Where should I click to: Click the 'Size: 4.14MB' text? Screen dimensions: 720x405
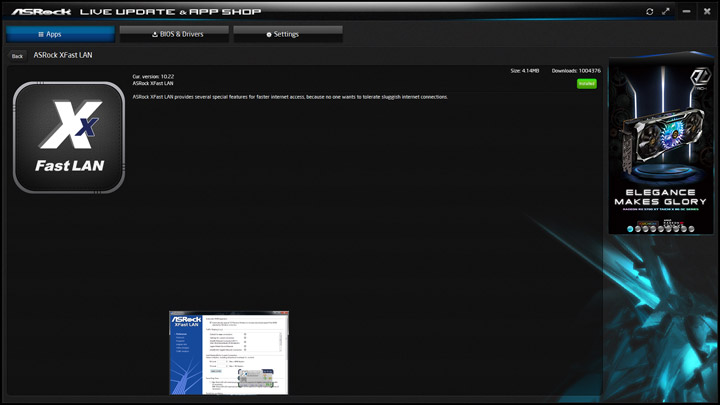click(525, 71)
